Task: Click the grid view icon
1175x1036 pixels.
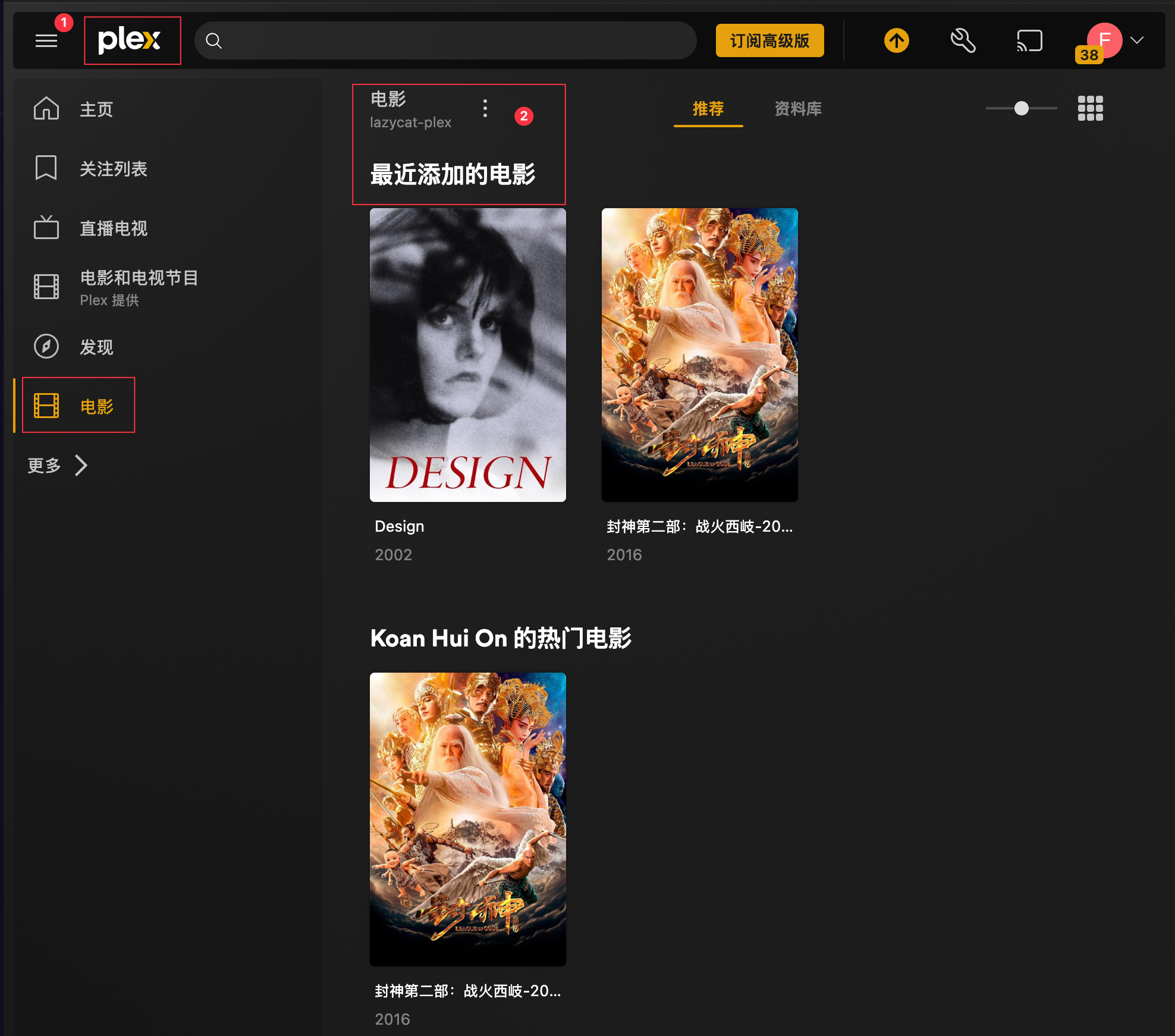Action: pyautogui.click(x=1091, y=108)
